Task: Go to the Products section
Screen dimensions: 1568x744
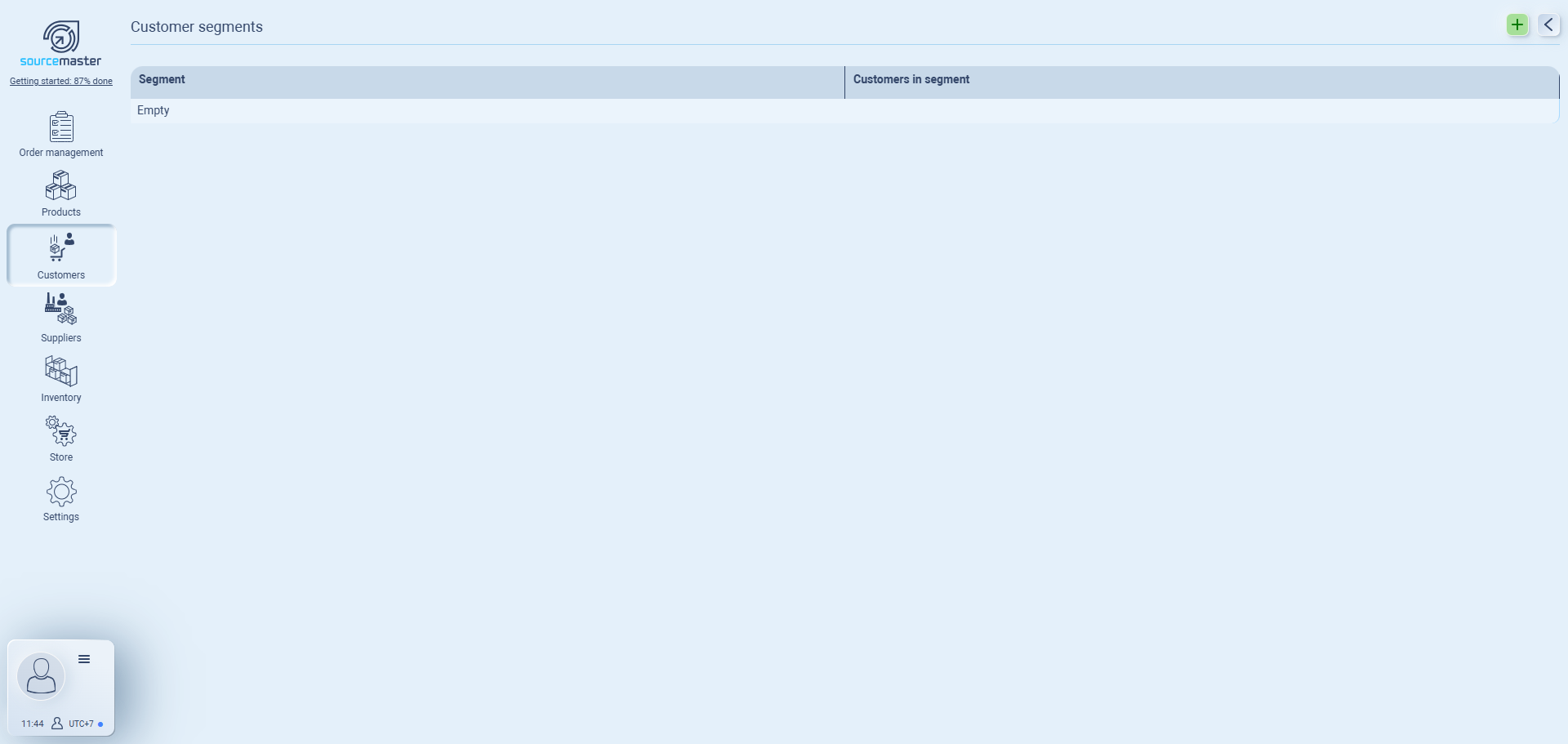Action: click(x=61, y=194)
